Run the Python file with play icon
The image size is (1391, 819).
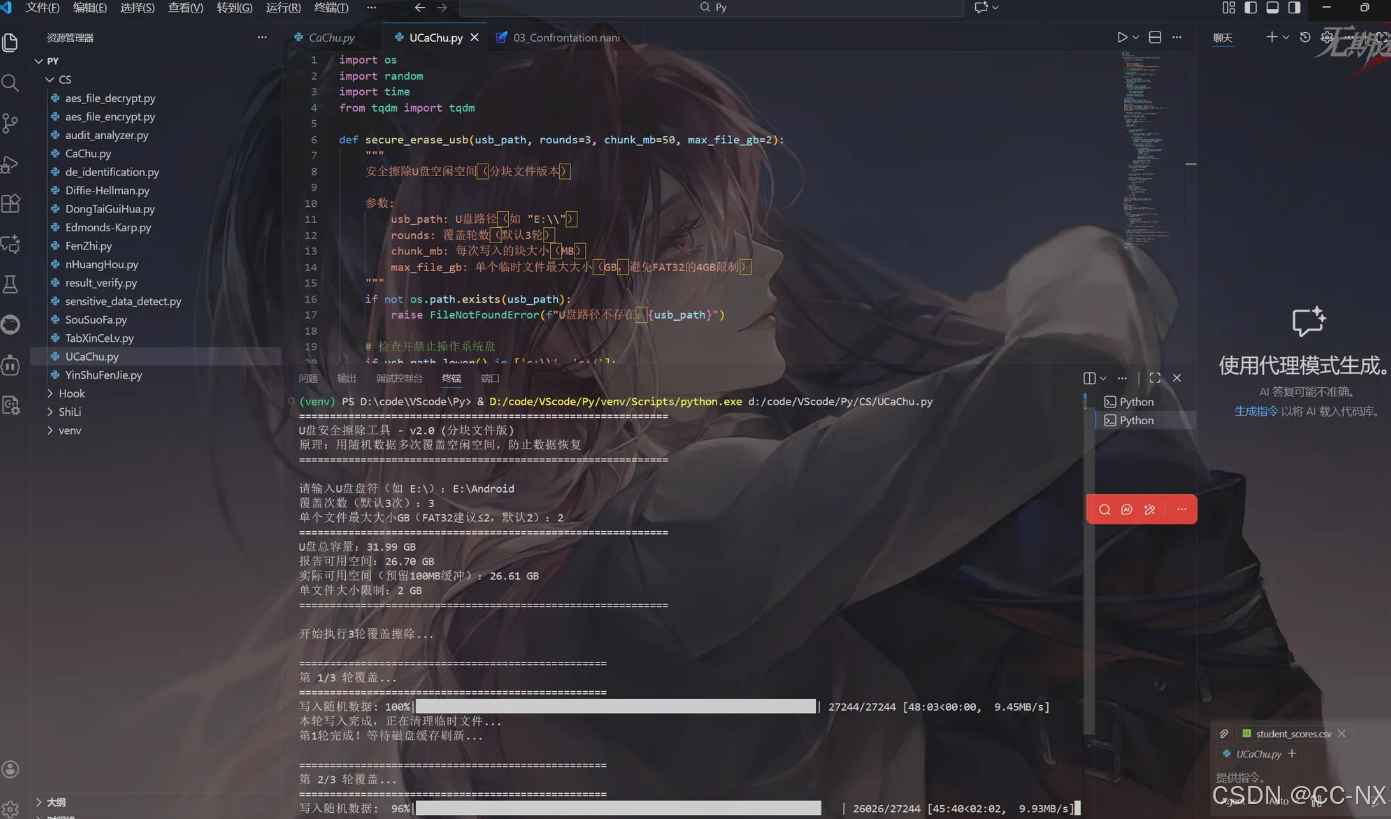click(x=1122, y=37)
